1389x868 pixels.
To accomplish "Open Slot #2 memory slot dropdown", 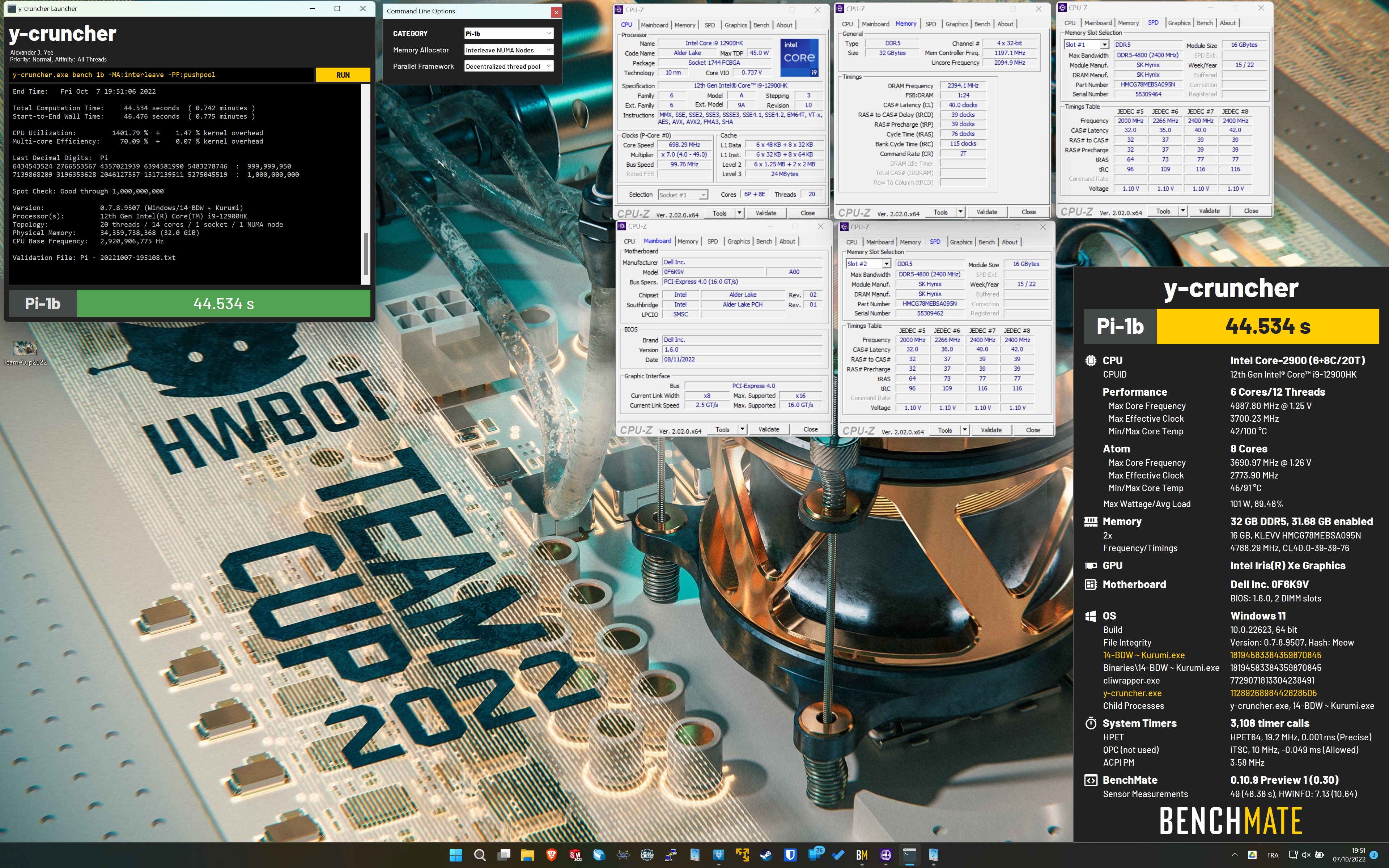I will click(868, 264).
